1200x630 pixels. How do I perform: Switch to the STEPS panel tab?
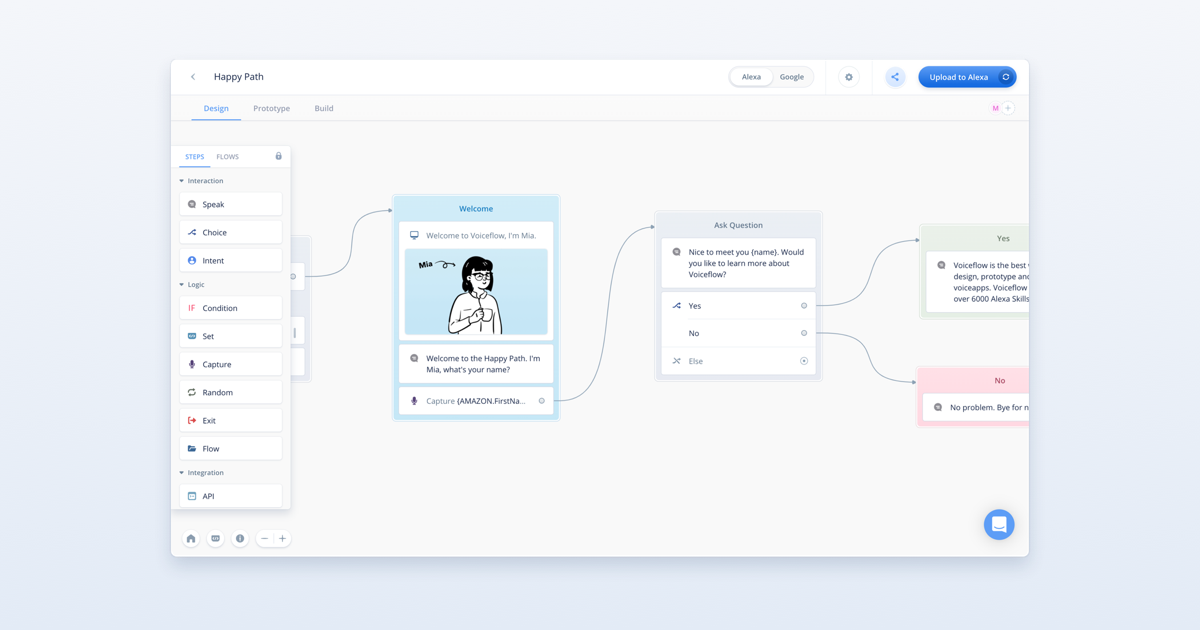pos(195,157)
